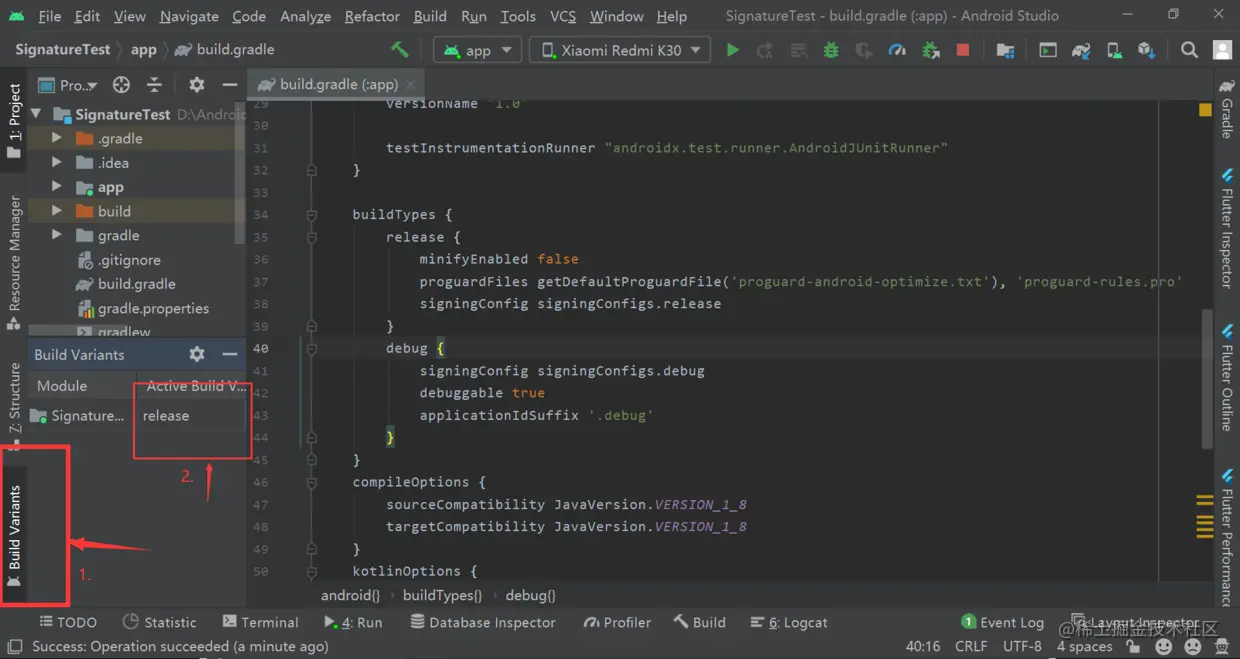Open the 6: Logcat tool window
This screenshot has height=659, width=1240.
[x=788, y=622]
